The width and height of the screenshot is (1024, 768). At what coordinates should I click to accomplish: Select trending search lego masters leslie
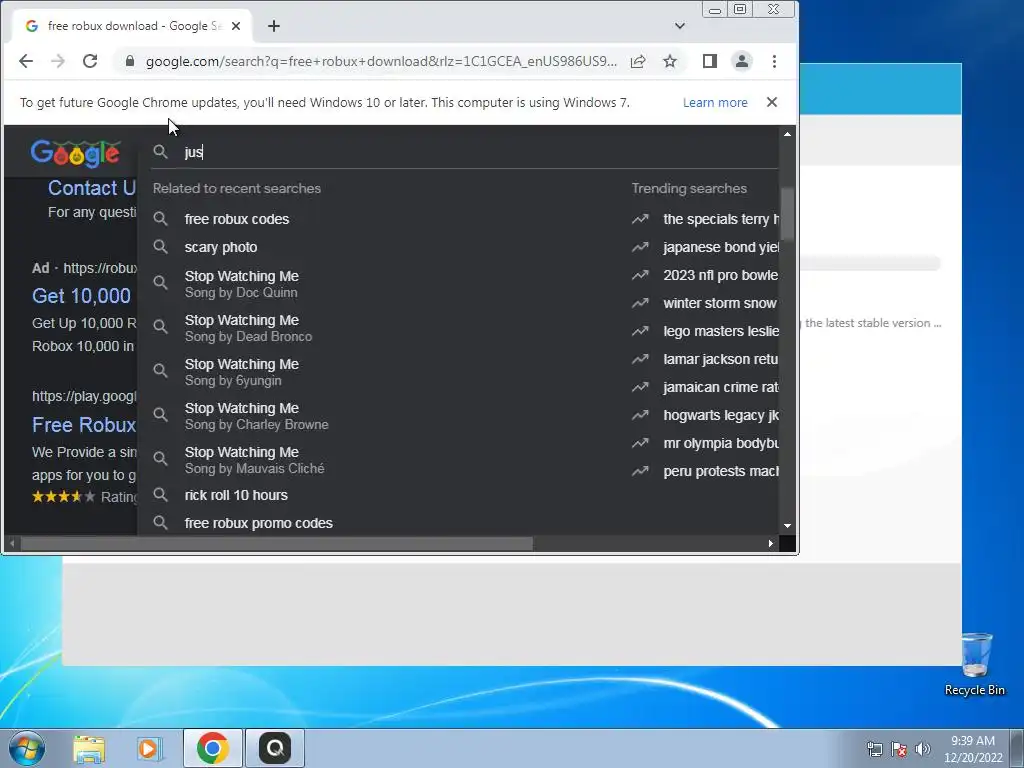coord(721,332)
